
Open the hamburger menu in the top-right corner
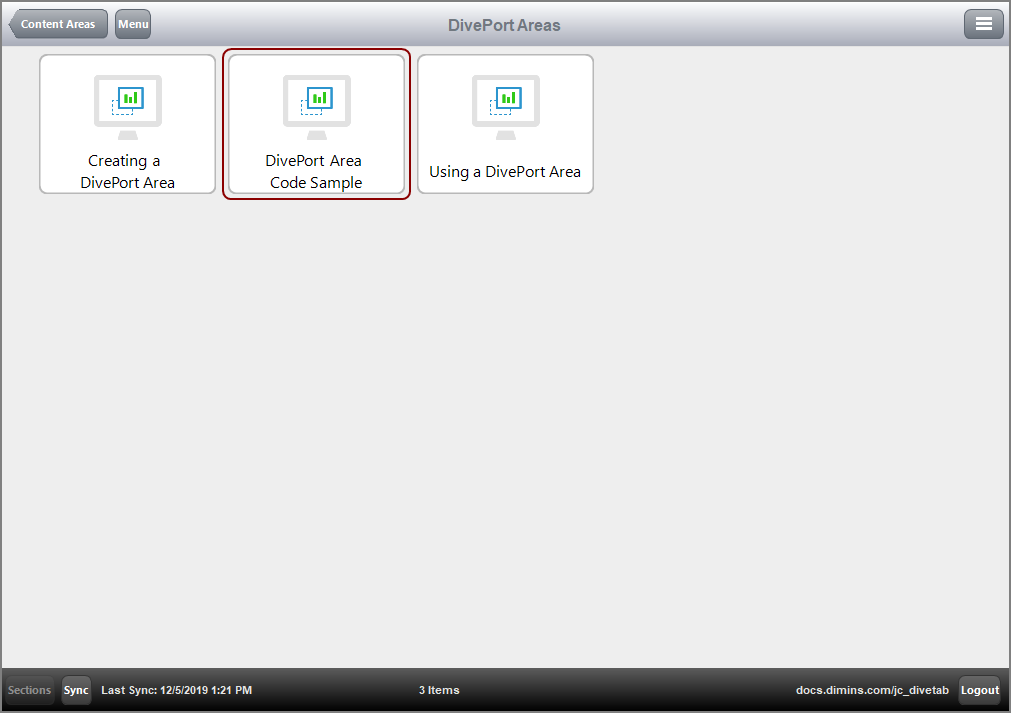984,23
